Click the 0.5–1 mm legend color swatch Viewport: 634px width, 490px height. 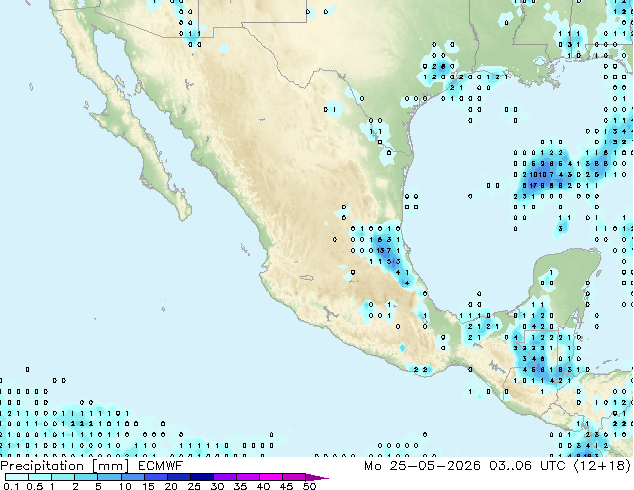pyautogui.click(x=40, y=477)
